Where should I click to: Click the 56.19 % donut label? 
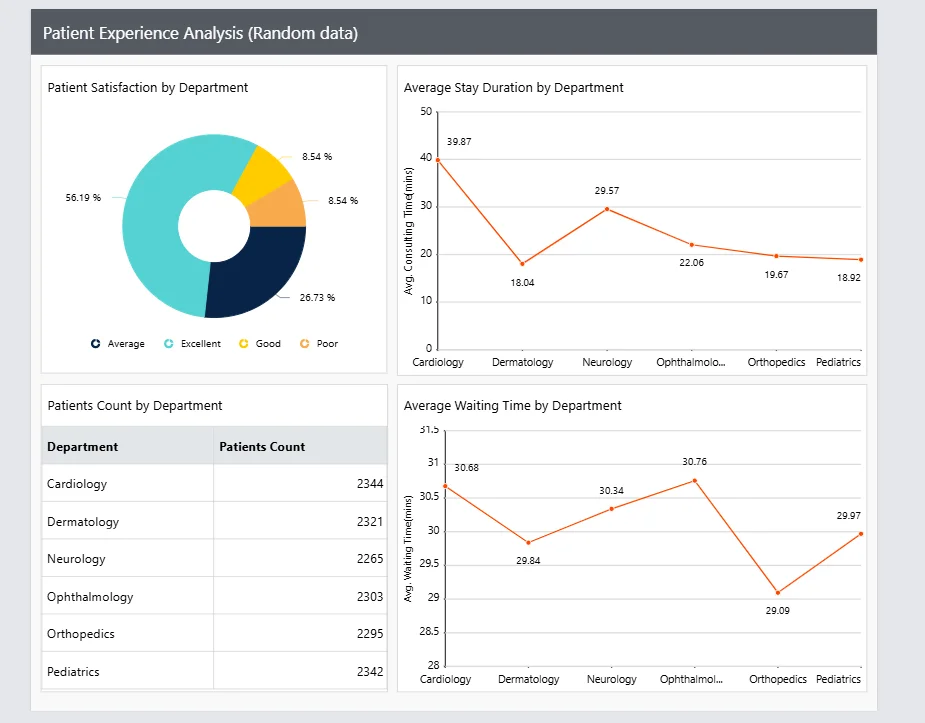coord(83,198)
